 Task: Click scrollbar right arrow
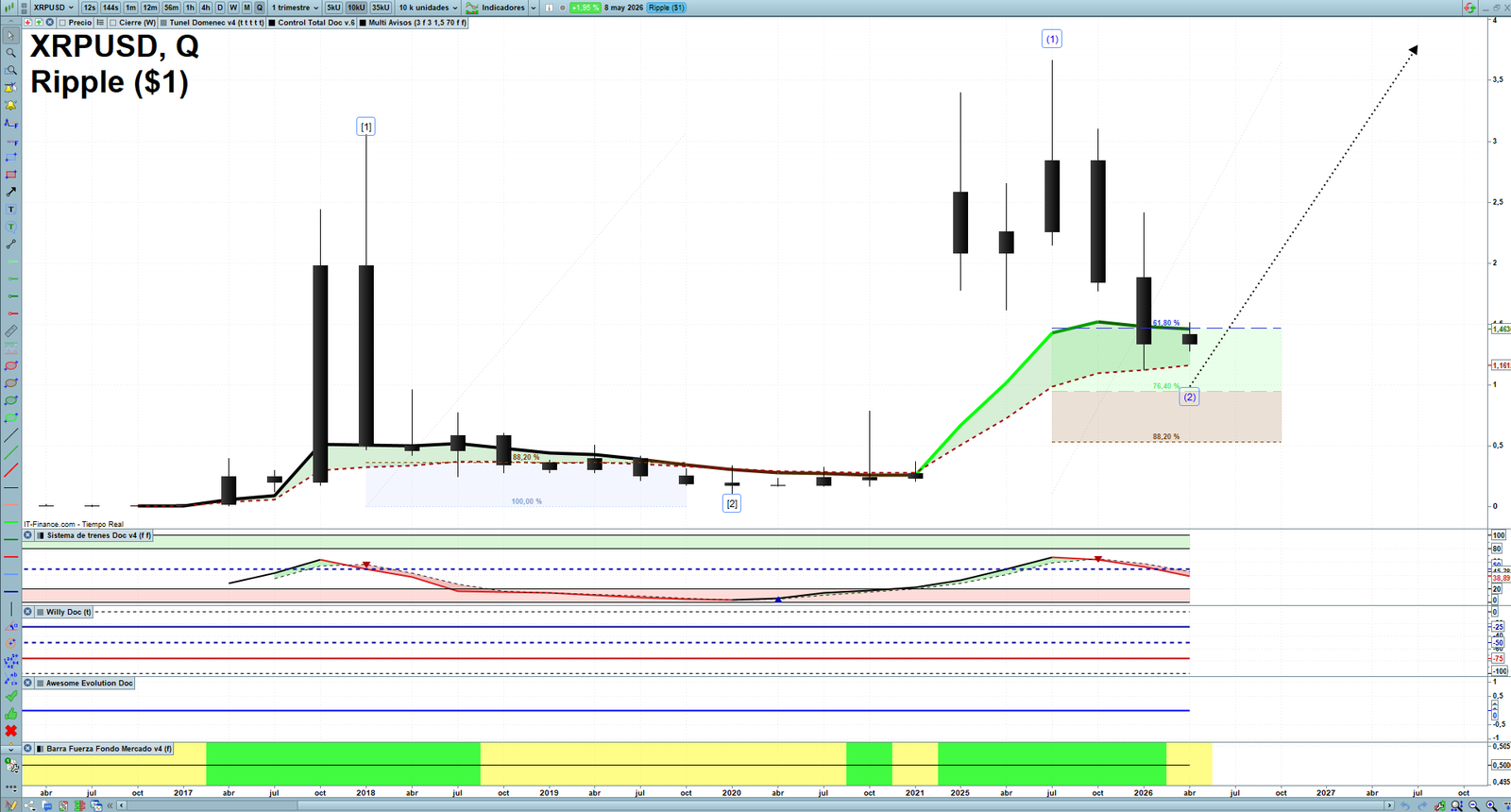click(1389, 805)
